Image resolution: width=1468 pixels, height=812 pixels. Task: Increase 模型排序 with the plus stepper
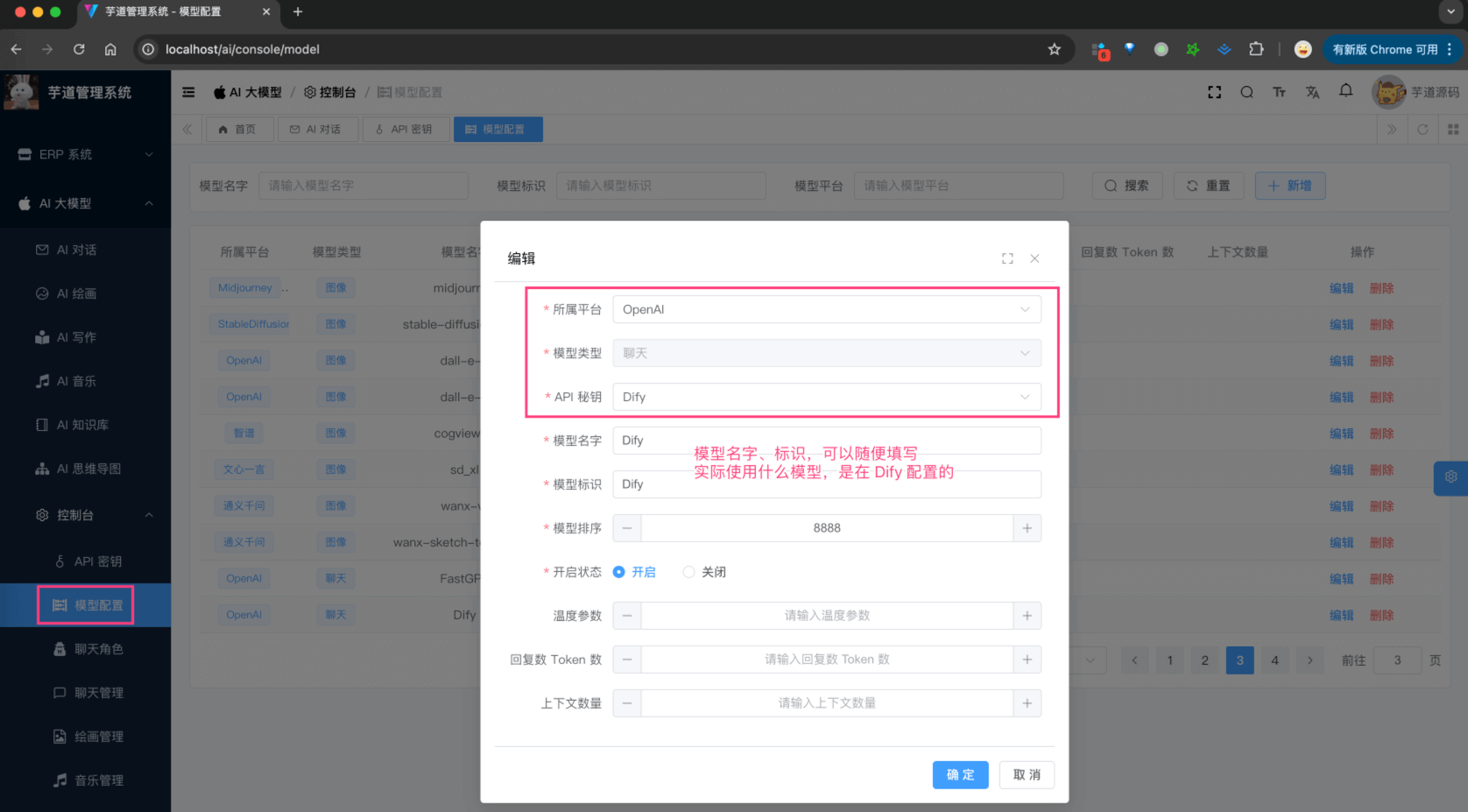tap(1027, 527)
